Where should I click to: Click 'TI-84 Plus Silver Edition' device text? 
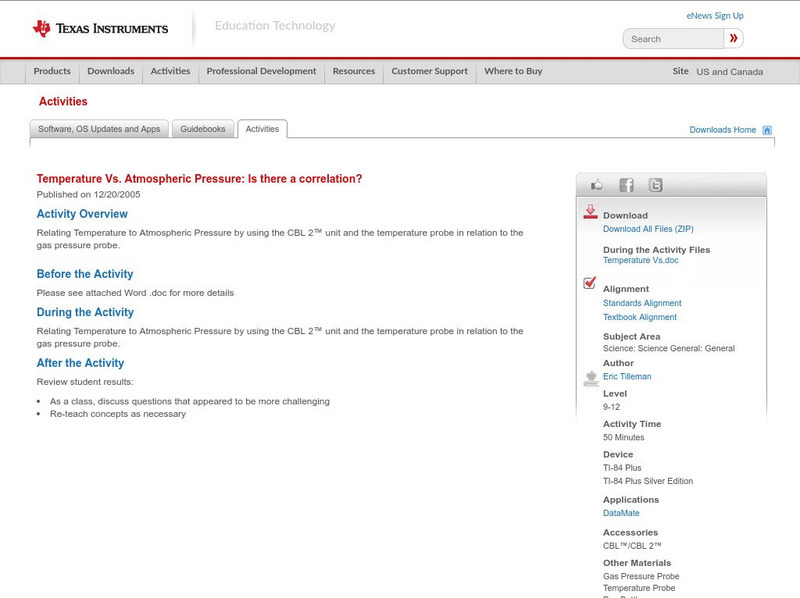tap(648, 481)
